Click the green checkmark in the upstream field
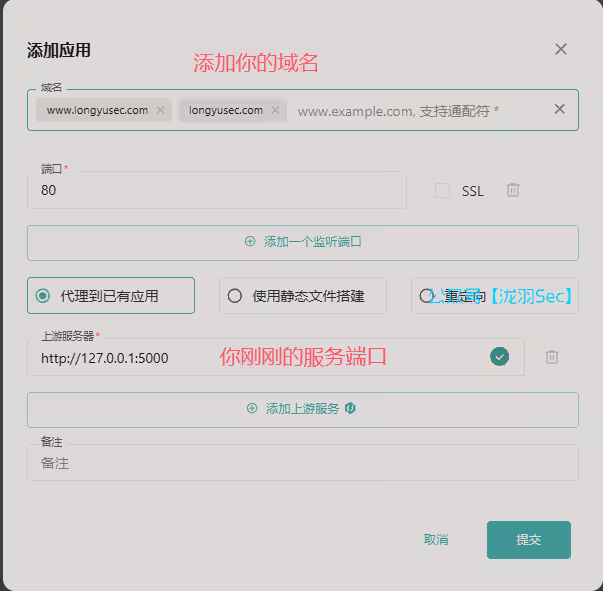Screen dimensions: 603x591 tap(500, 357)
